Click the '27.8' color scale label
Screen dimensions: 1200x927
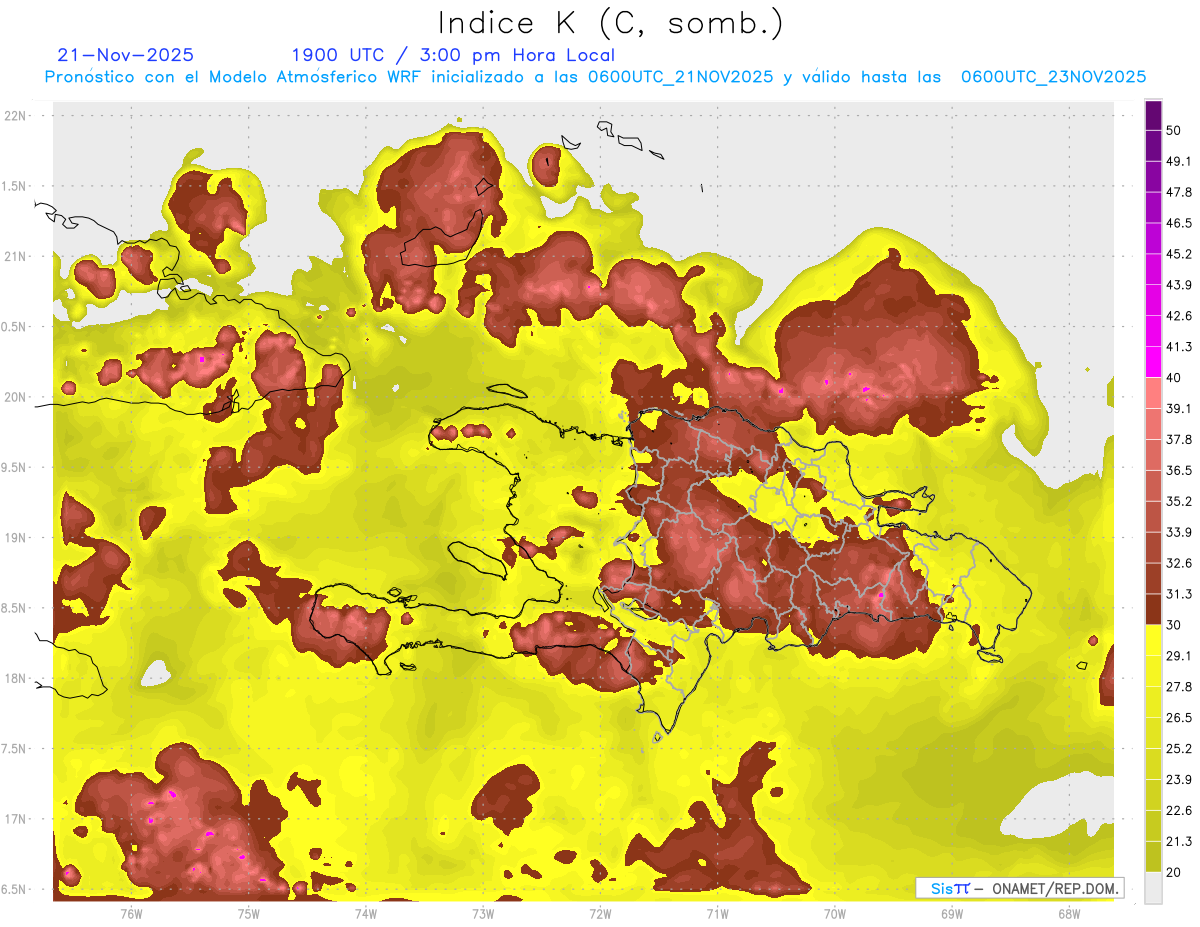(1180, 686)
